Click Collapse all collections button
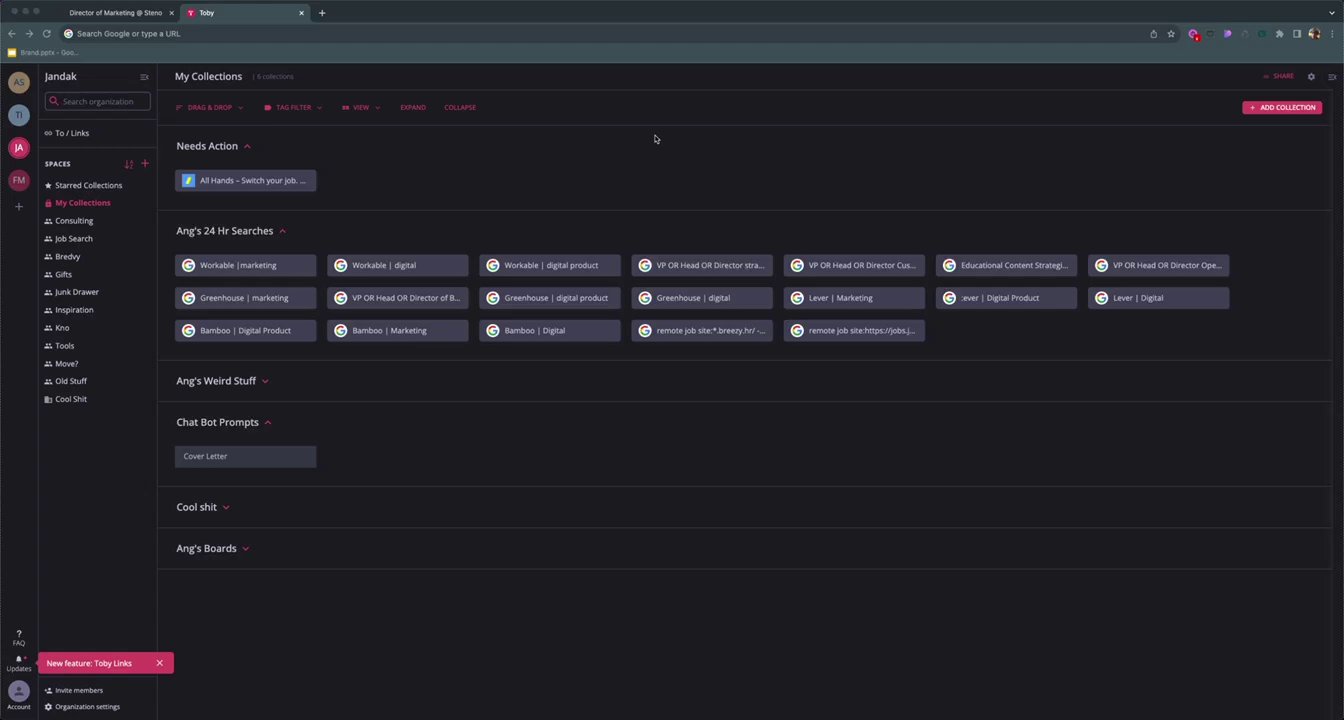 460,107
